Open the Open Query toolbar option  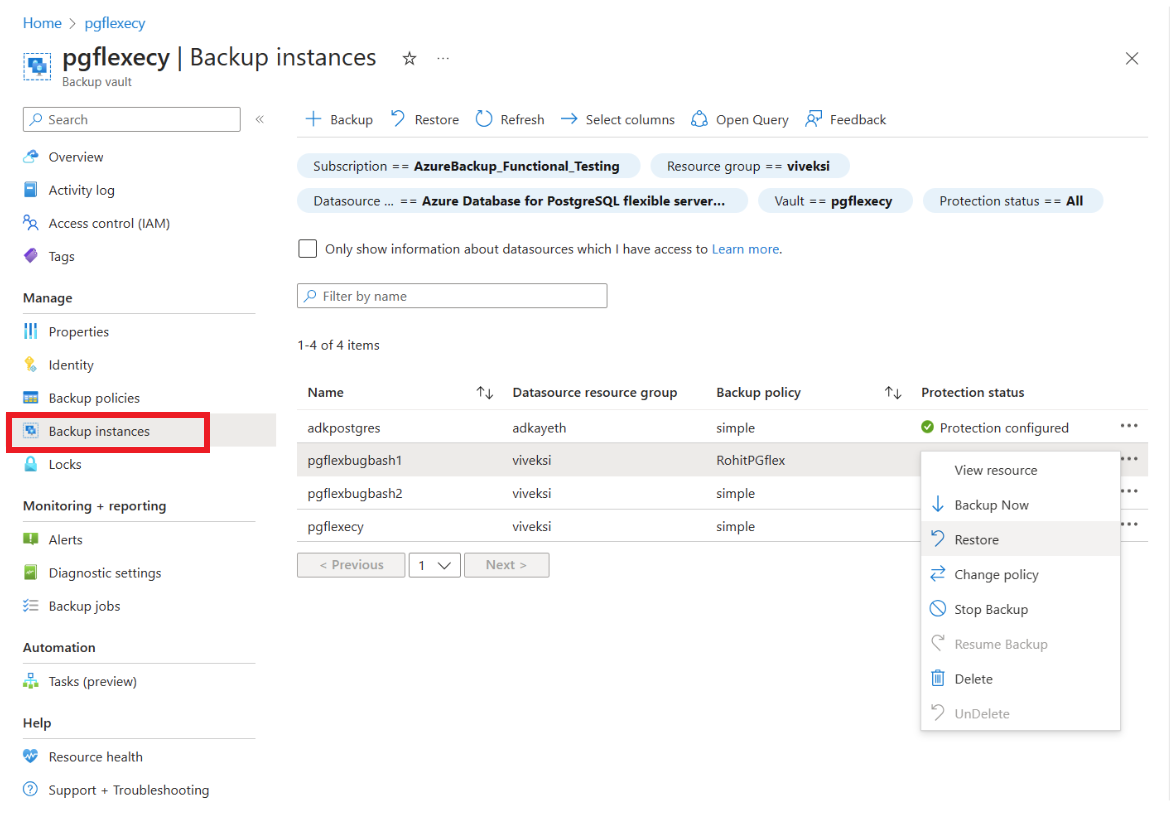pos(739,119)
